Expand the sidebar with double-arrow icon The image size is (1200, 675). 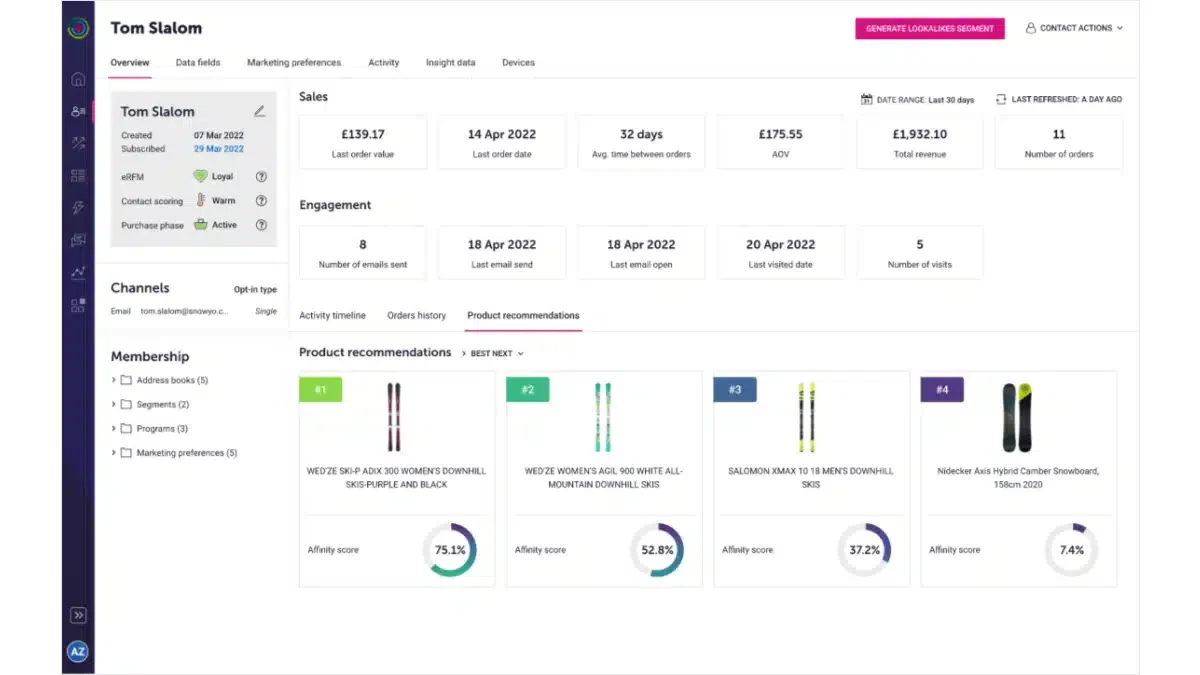point(78,616)
